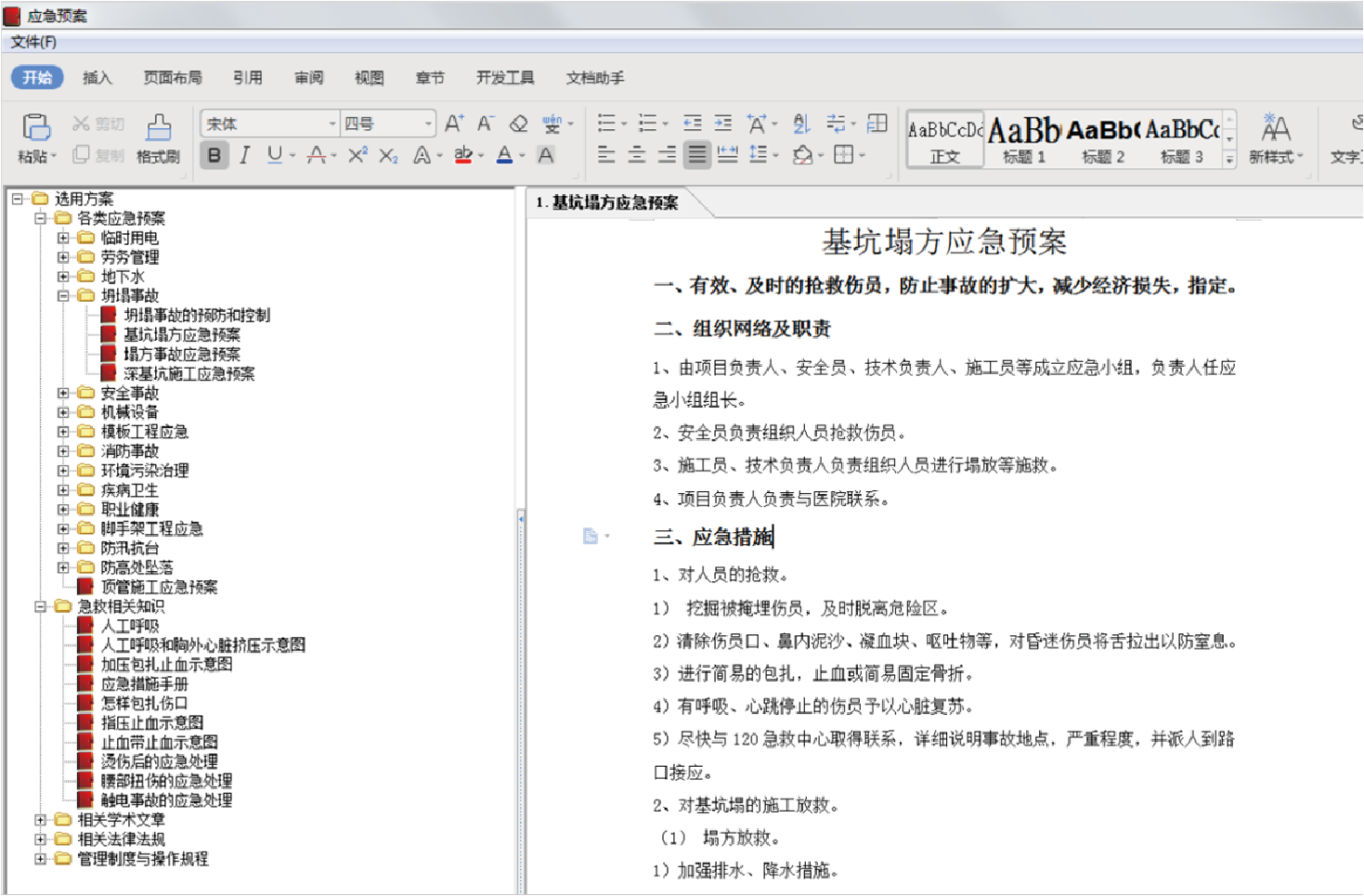
Task: Click the Paste (粘贴) clipboard icon
Action: 35,126
